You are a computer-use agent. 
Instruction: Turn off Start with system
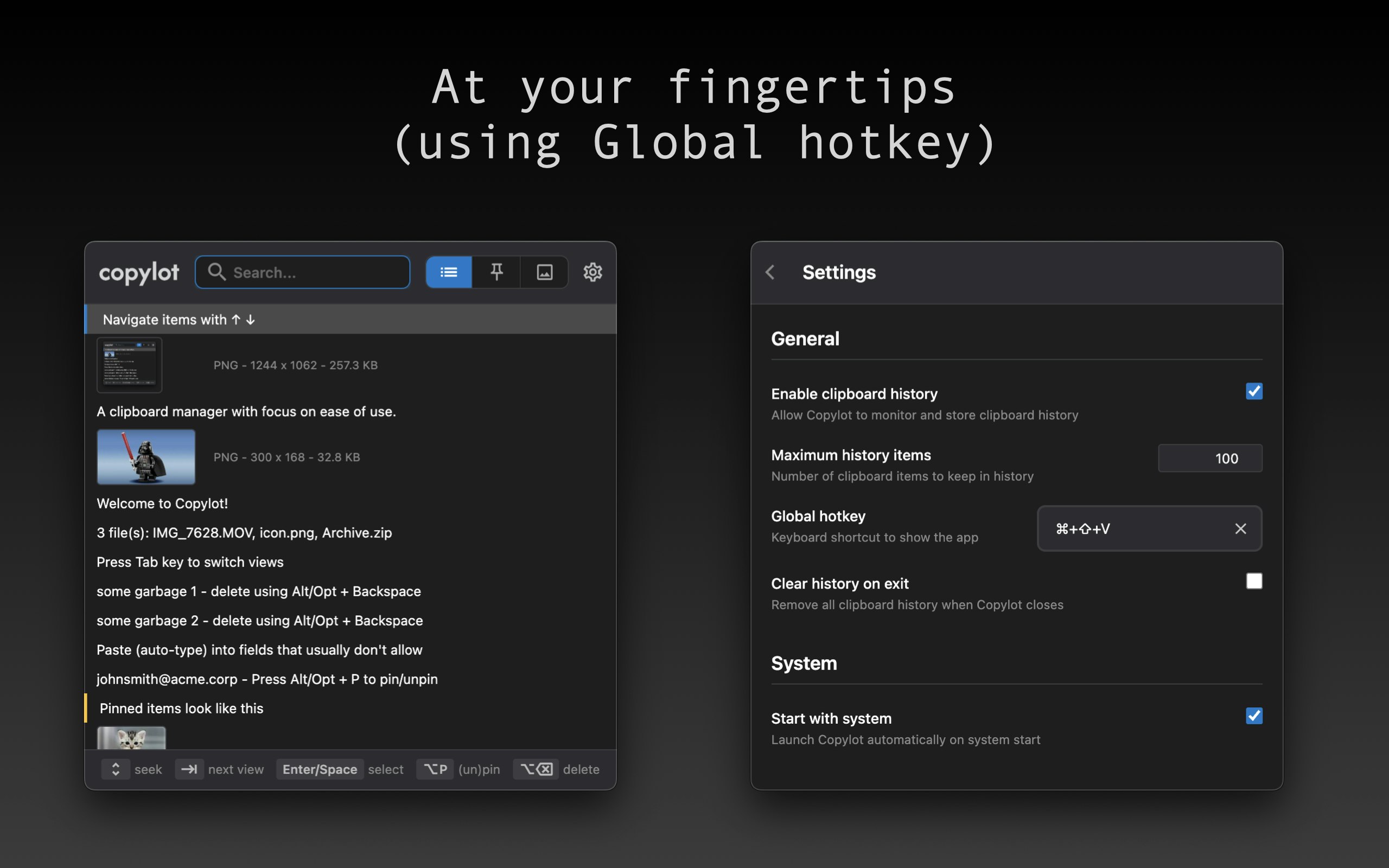[x=1253, y=716]
